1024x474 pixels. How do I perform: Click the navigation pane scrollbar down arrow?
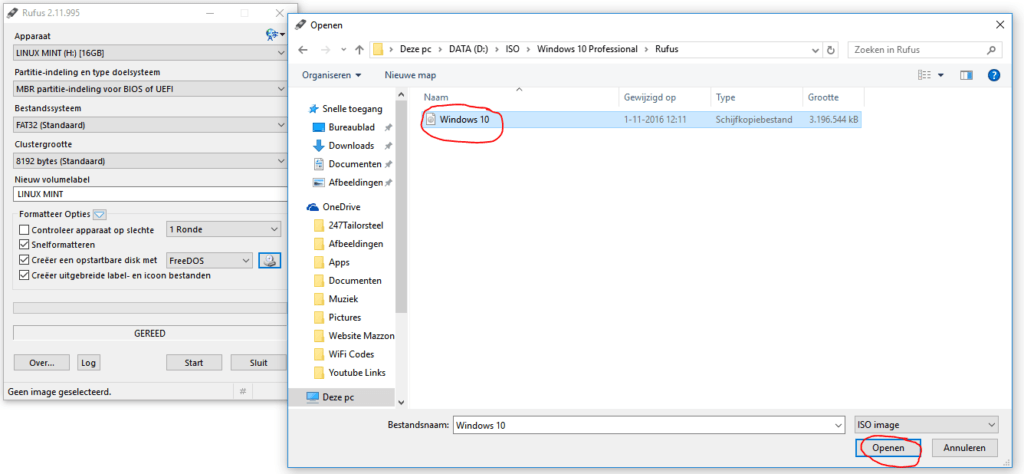click(401, 403)
